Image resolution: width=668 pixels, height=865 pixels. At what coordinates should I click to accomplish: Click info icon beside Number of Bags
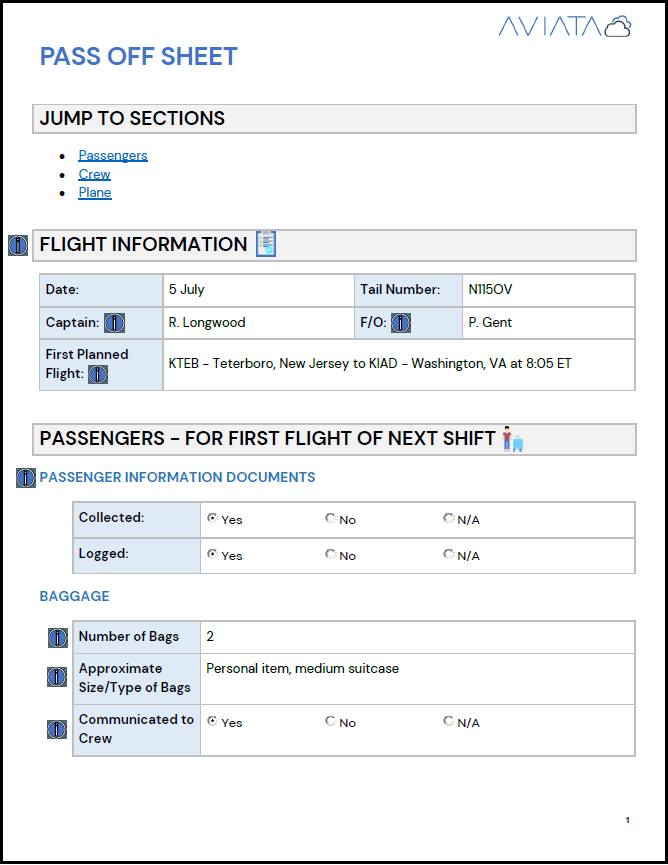(x=57, y=638)
